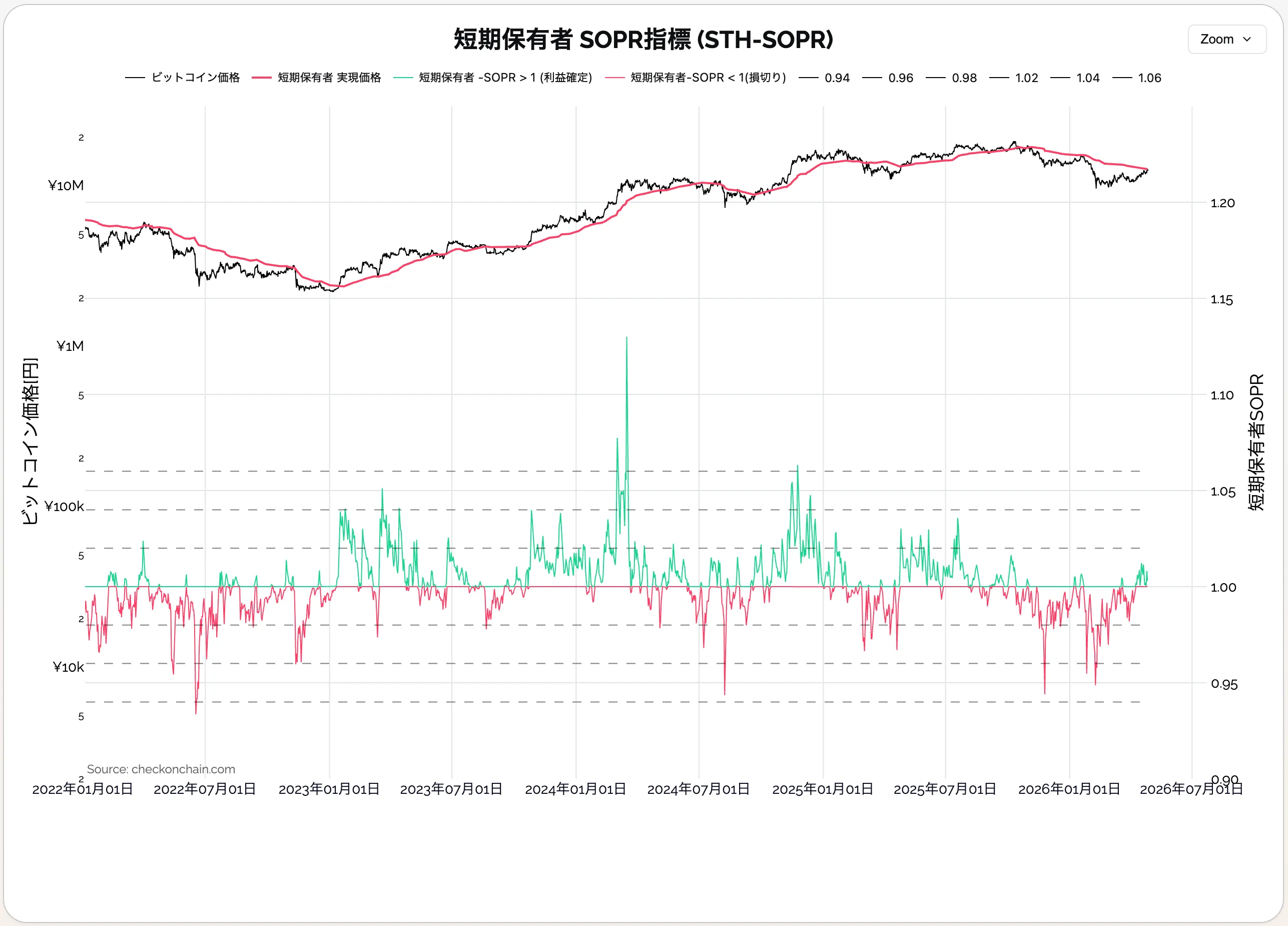Toggle the 1.02 threshold line legend
Viewport: 1288px width, 926px height.
pos(1026,78)
